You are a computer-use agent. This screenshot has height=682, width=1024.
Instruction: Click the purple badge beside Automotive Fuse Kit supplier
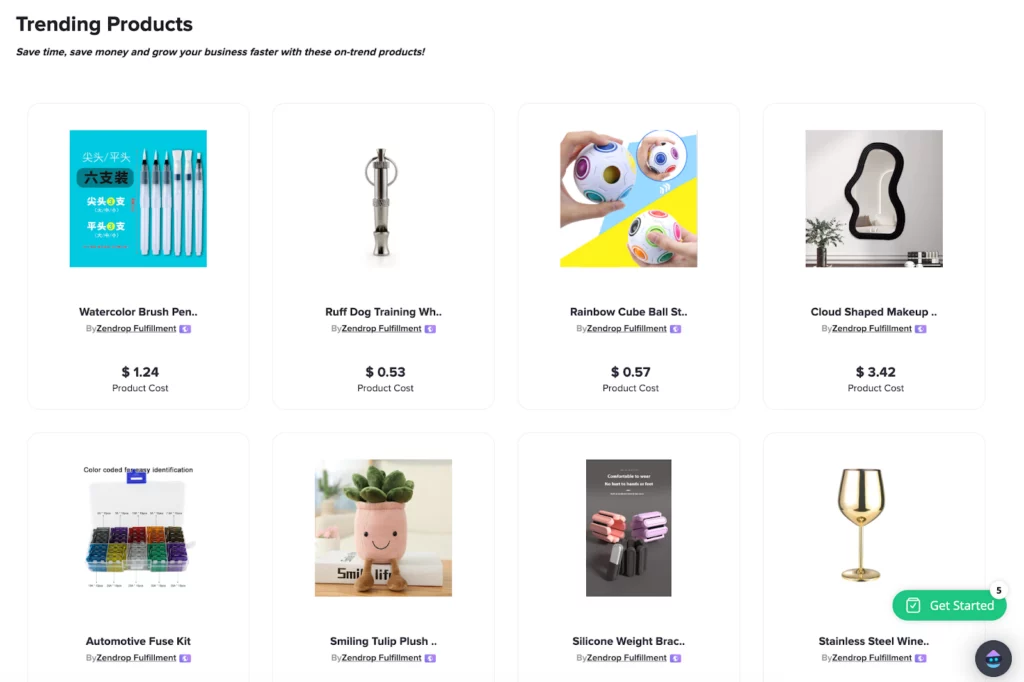[x=185, y=658]
